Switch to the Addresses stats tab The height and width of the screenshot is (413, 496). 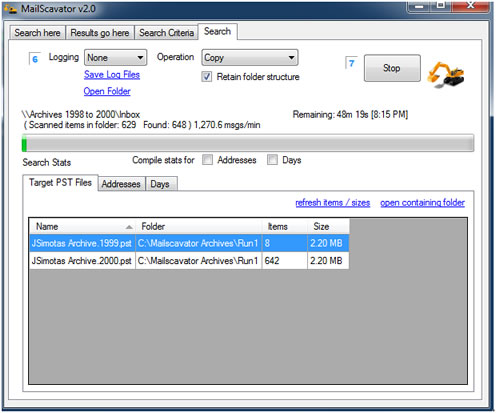click(121, 184)
